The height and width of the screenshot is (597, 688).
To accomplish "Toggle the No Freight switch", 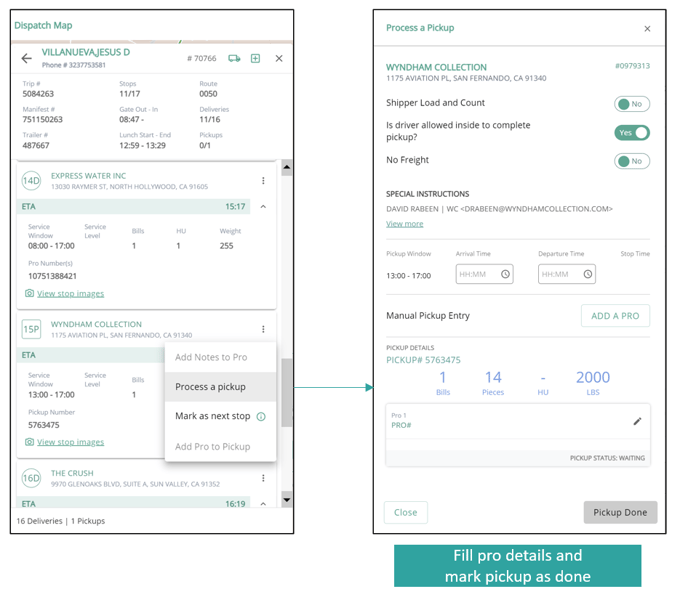I will click(x=631, y=161).
